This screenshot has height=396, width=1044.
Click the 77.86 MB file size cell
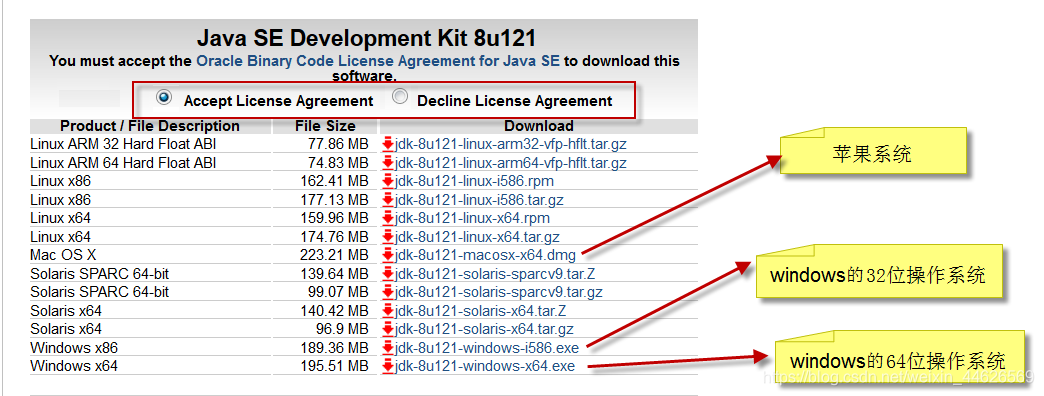point(338,144)
